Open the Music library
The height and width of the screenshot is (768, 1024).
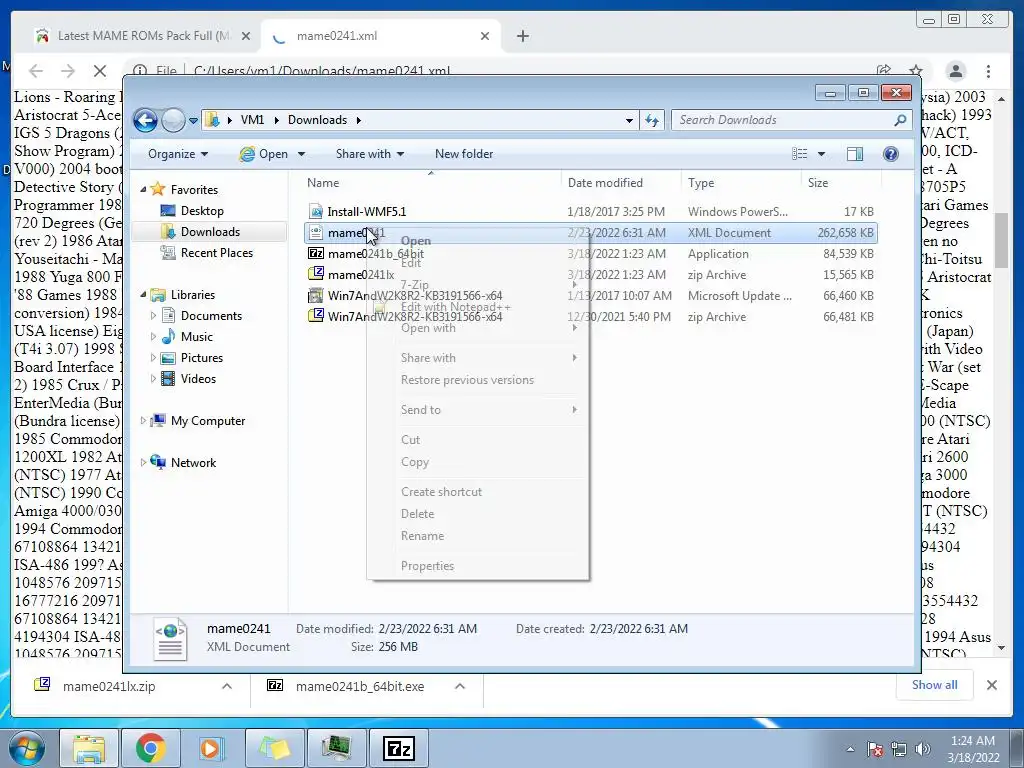pos(197,337)
